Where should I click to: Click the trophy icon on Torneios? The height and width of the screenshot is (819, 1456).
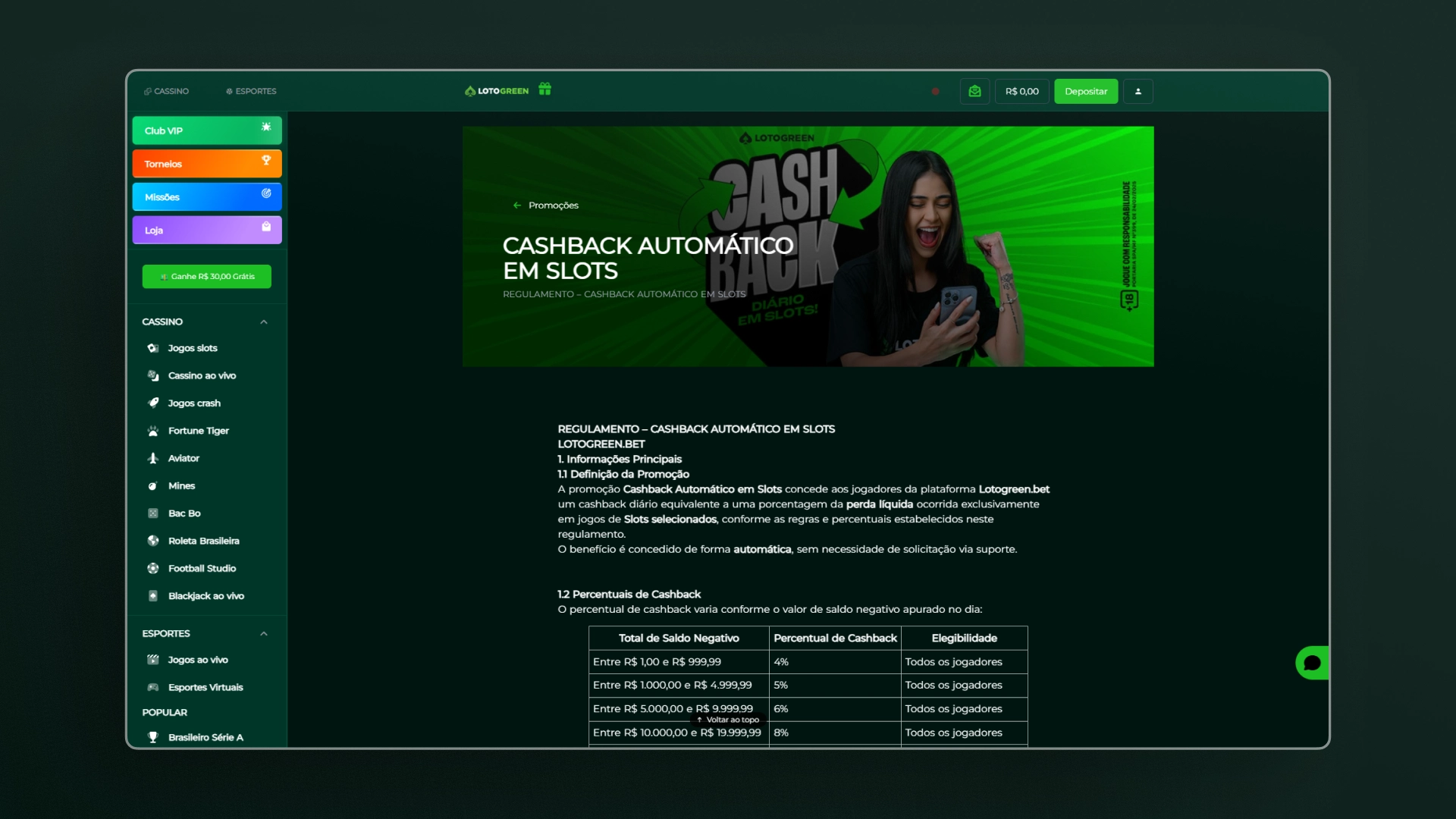point(266,160)
